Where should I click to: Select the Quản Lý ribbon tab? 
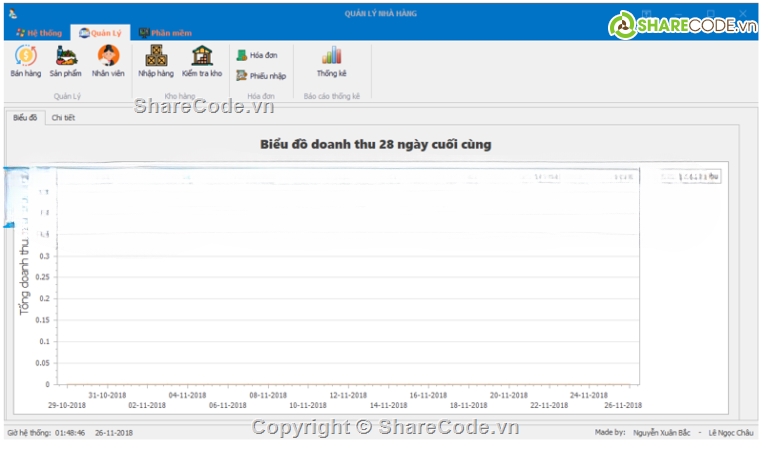(x=100, y=33)
